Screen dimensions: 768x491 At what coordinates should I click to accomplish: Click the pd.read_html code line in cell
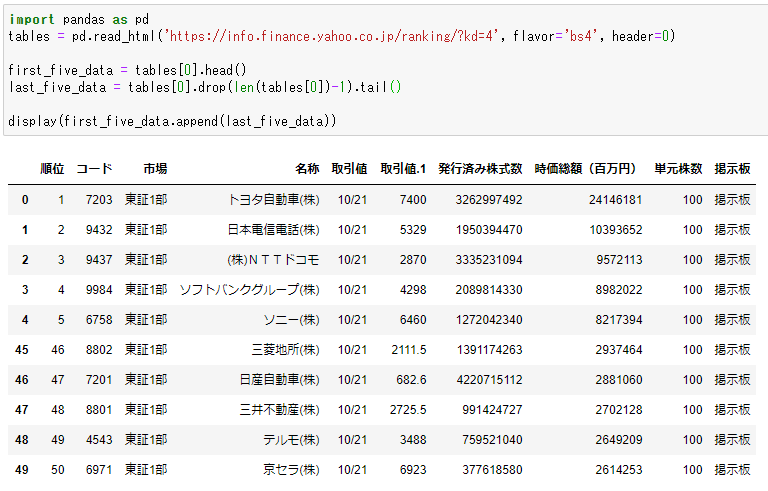(341, 36)
